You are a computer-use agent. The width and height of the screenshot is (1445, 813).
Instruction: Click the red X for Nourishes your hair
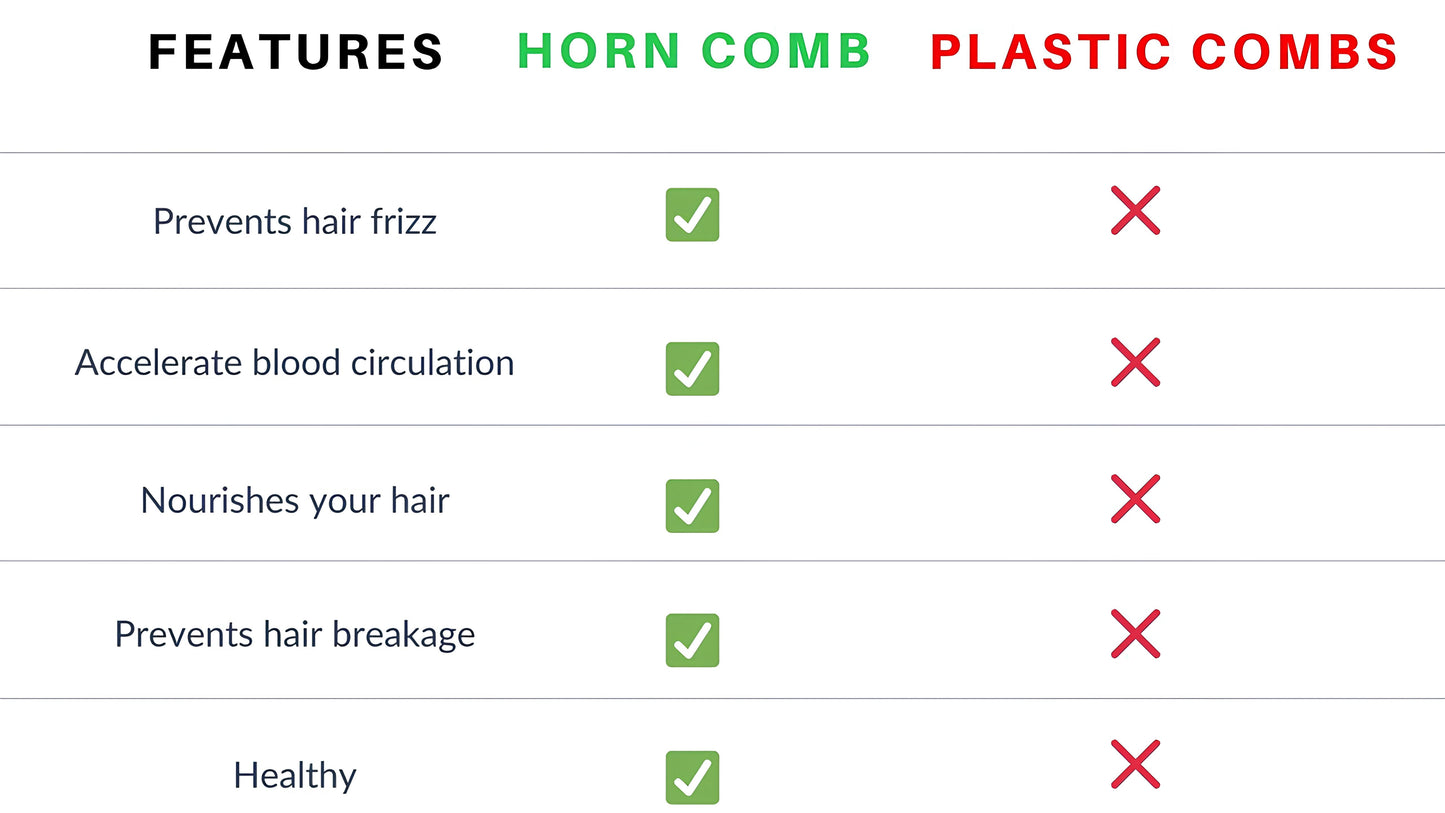click(1135, 499)
